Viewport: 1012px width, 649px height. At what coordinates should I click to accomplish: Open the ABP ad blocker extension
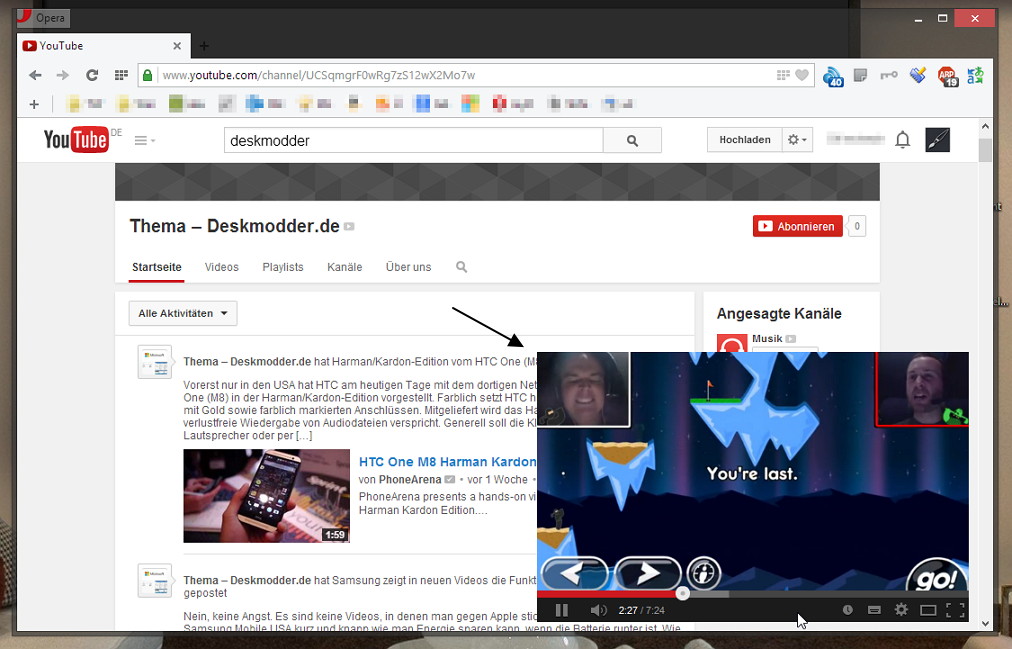pos(947,76)
